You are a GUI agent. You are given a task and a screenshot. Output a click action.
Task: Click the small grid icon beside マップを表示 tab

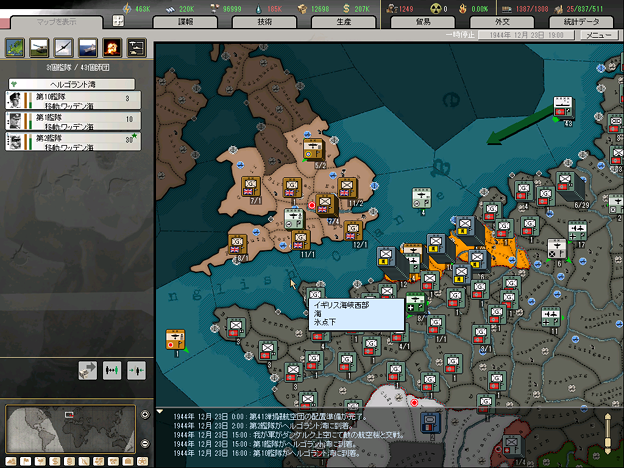point(118,21)
